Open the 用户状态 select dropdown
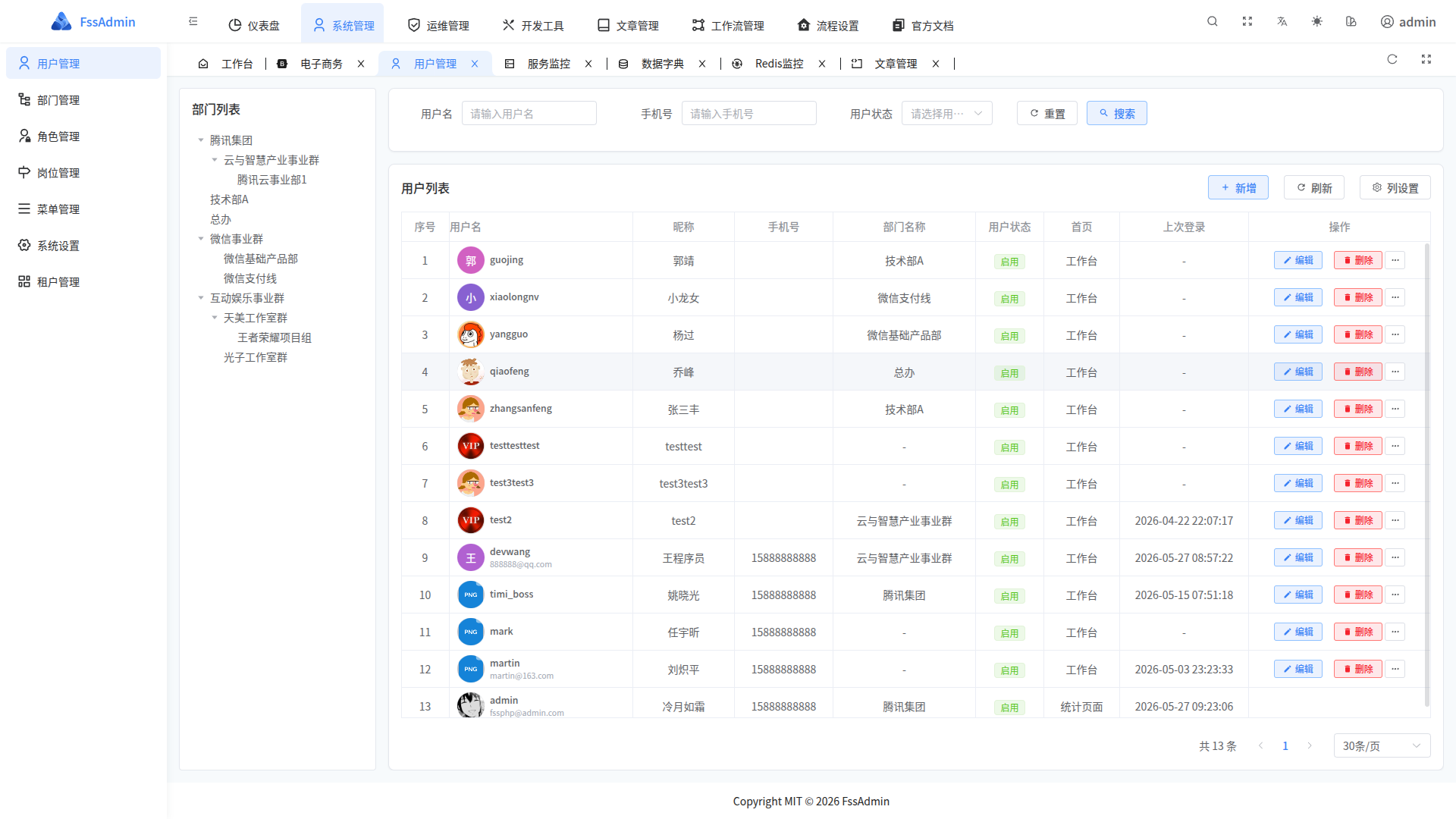1456x819 pixels. (947, 114)
